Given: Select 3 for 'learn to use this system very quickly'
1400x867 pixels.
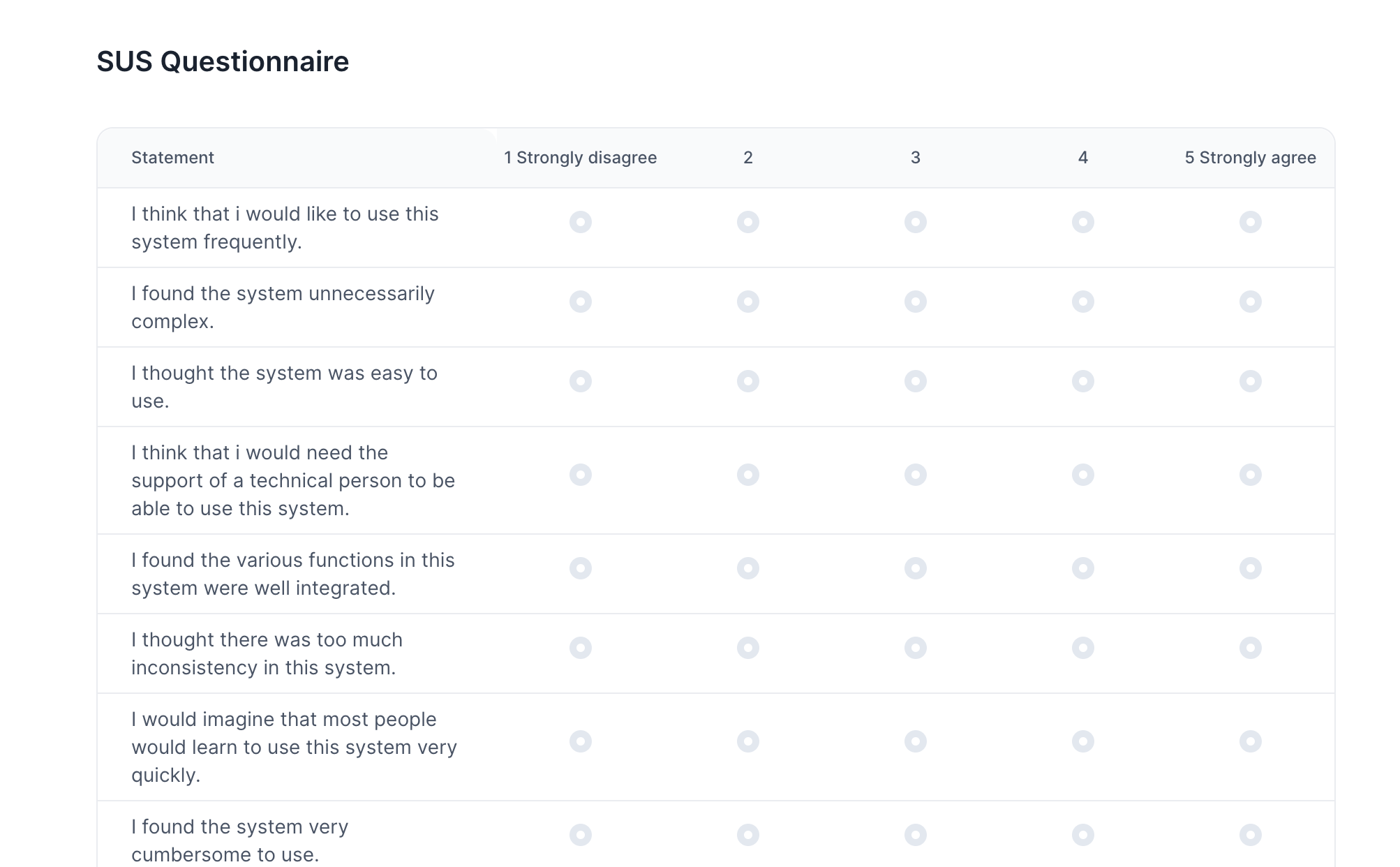Looking at the screenshot, I should coord(916,741).
